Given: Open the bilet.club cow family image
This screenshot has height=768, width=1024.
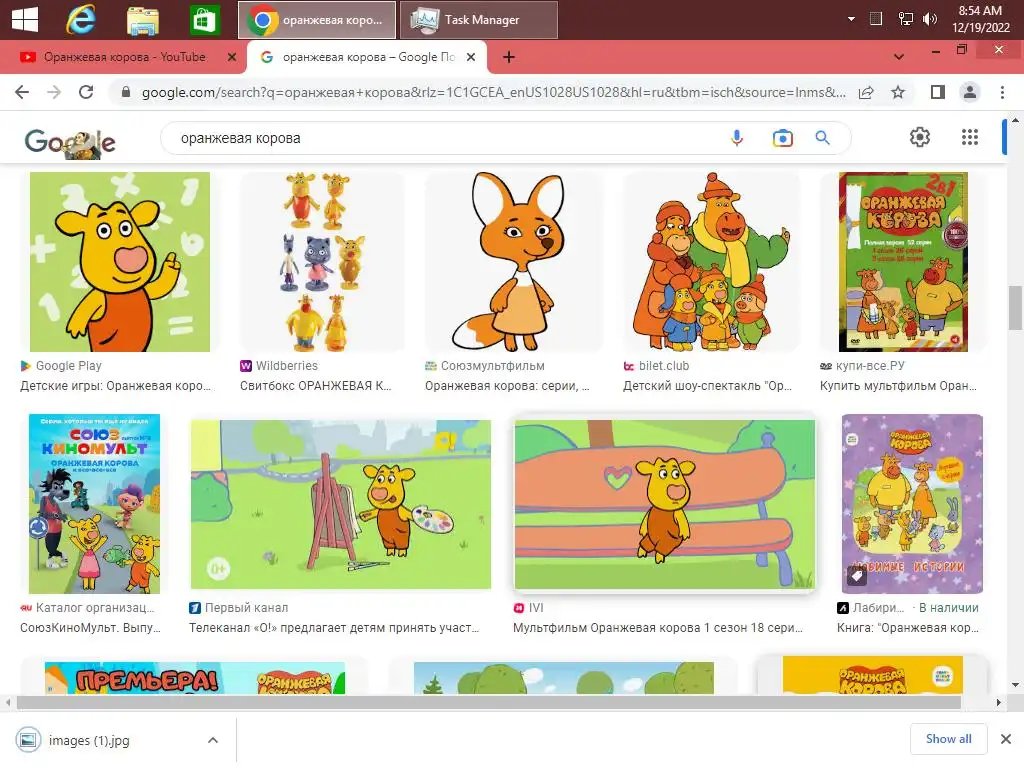Looking at the screenshot, I should click(x=711, y=262).
